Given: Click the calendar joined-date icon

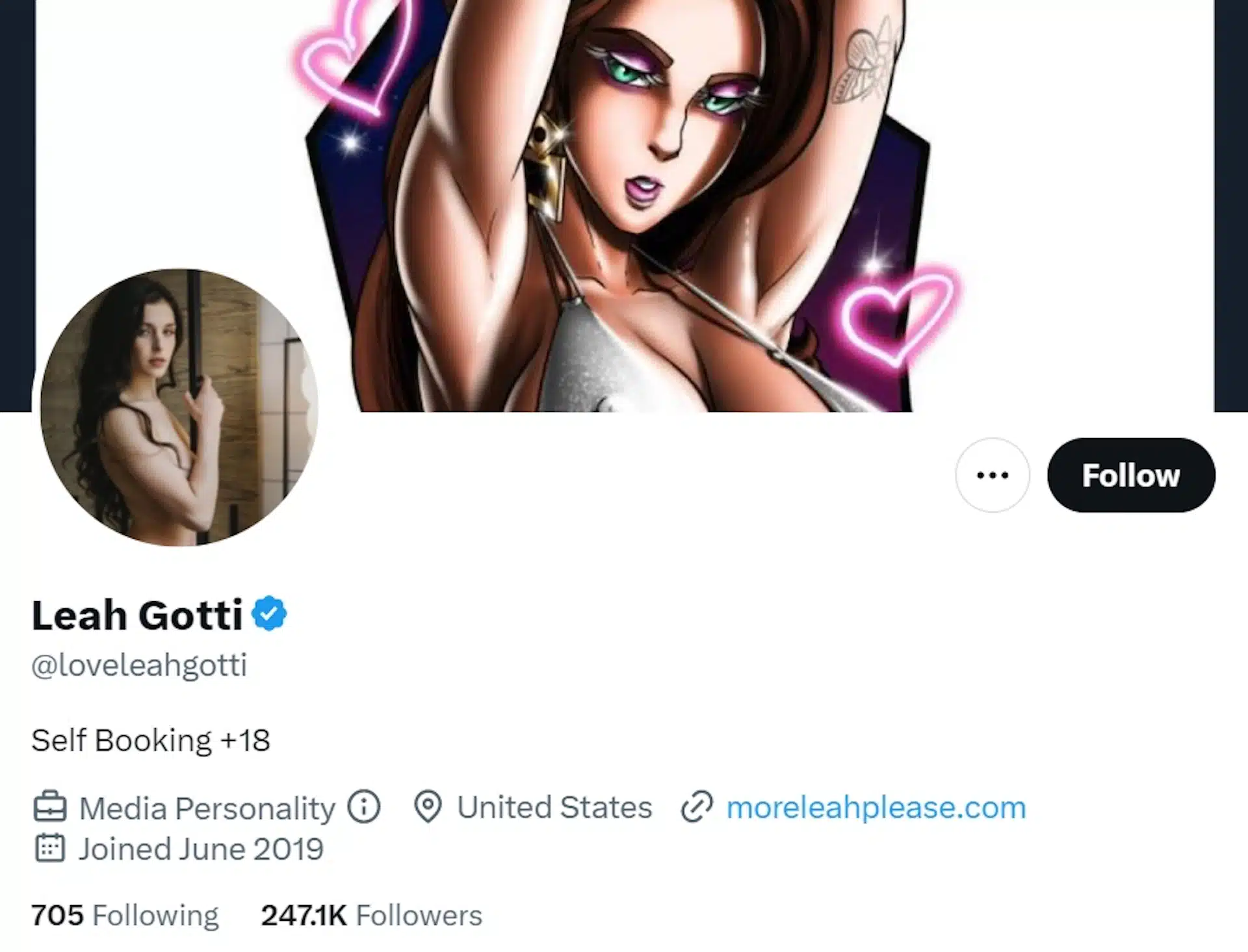Looking at the screenshot, I should [50, 849].
